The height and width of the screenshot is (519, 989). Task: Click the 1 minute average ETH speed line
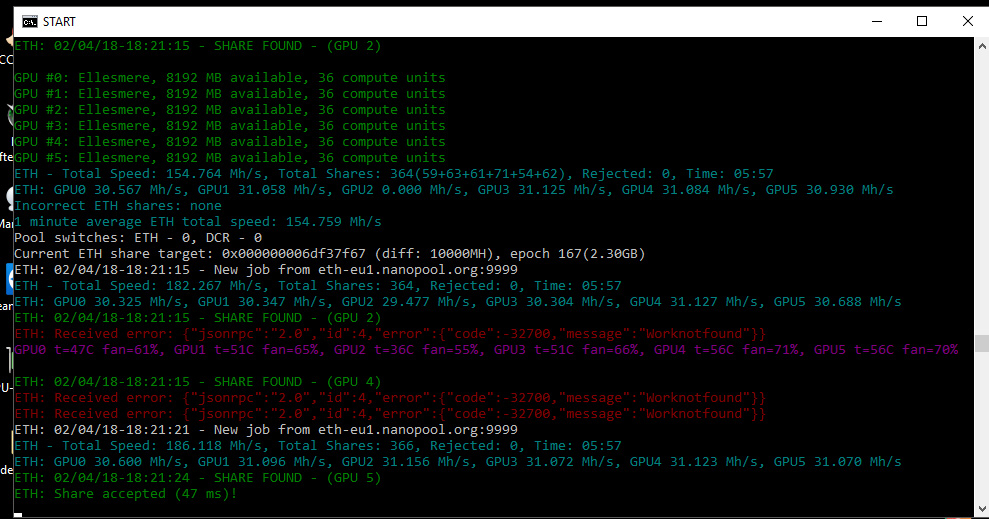click(197, 222)
